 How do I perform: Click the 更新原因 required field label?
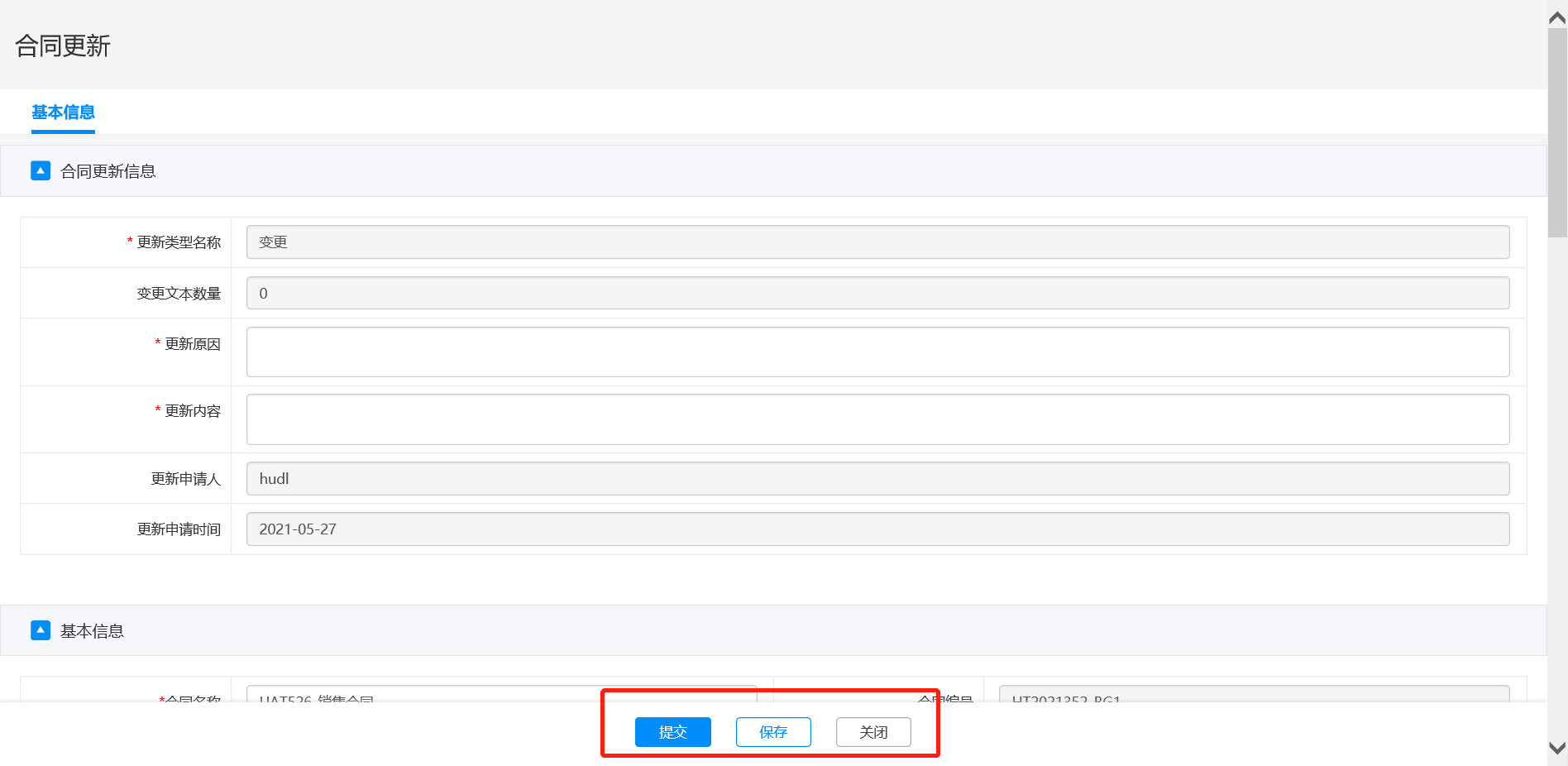[192, 344]
